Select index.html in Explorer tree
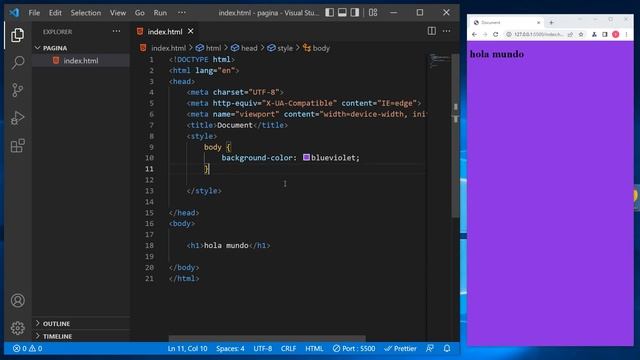The image size is (640, 360). tap(81, 60)
